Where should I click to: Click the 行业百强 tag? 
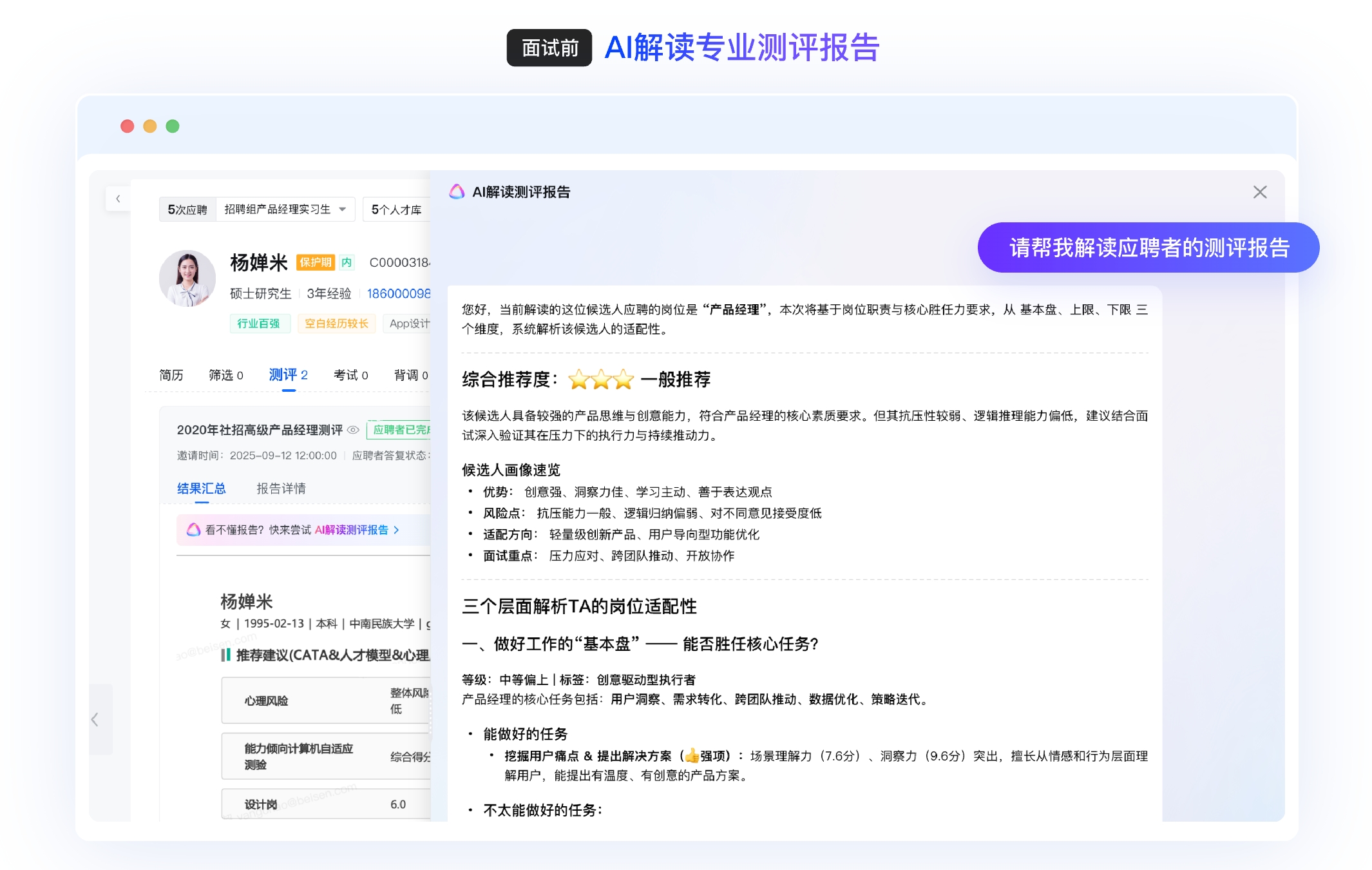click(259, 324)
